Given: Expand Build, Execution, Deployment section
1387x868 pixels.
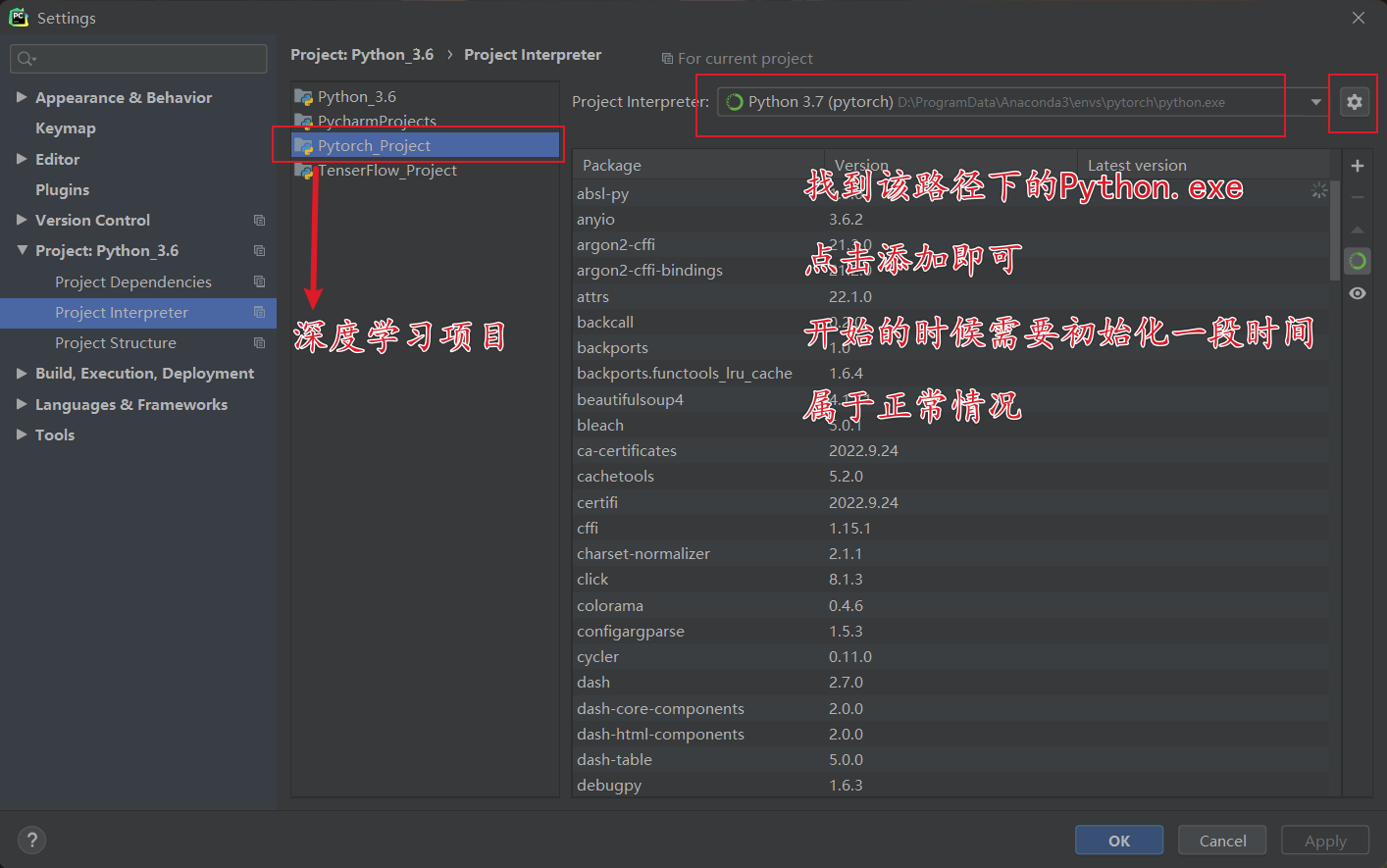Looking at the screenshot, I should pyautogui.click(x=22, y=373).
